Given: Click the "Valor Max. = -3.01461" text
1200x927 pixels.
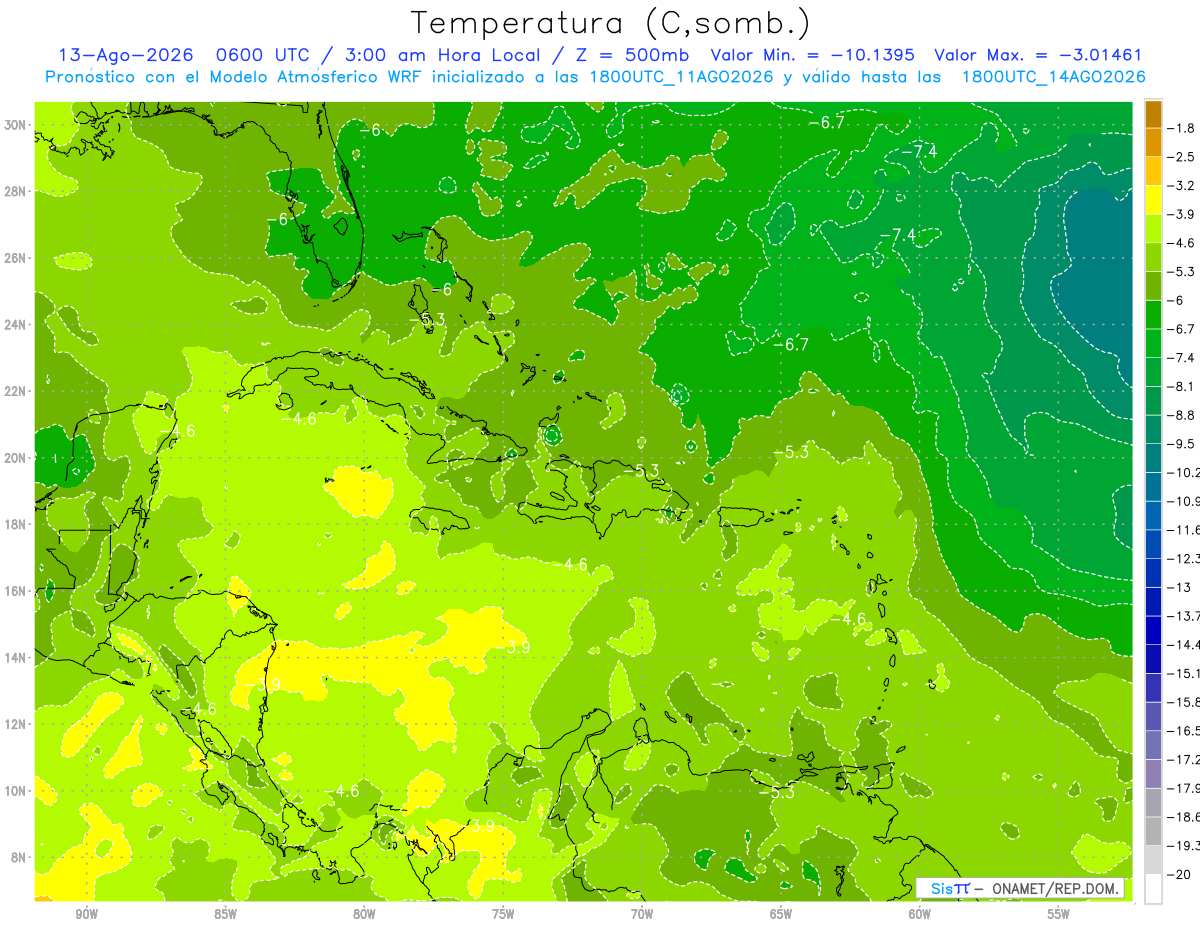Looking at the screenshot, I should [1037, 56].
